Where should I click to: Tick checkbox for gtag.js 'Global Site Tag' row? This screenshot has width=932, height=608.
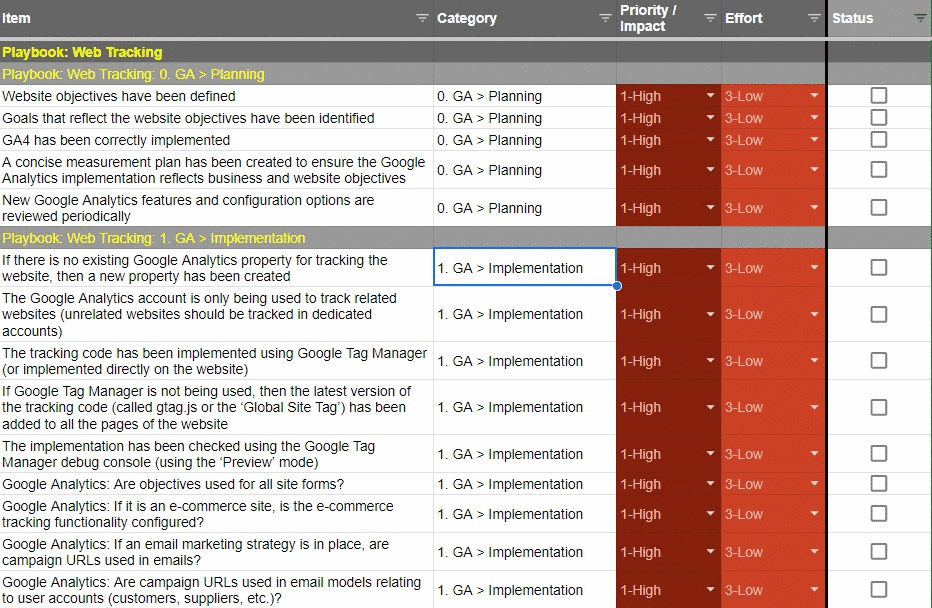879,407
